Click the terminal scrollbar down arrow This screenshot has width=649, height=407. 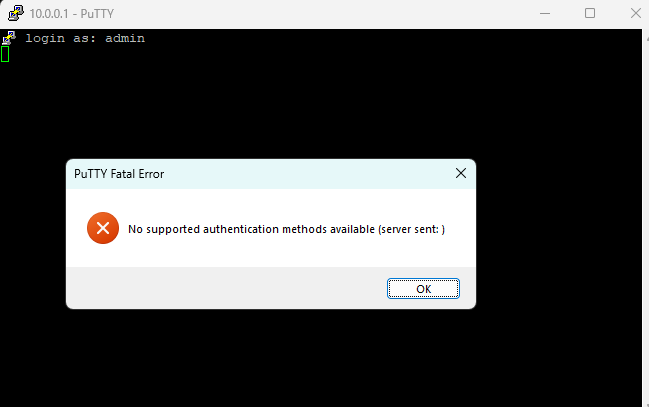tap(647, 405)
